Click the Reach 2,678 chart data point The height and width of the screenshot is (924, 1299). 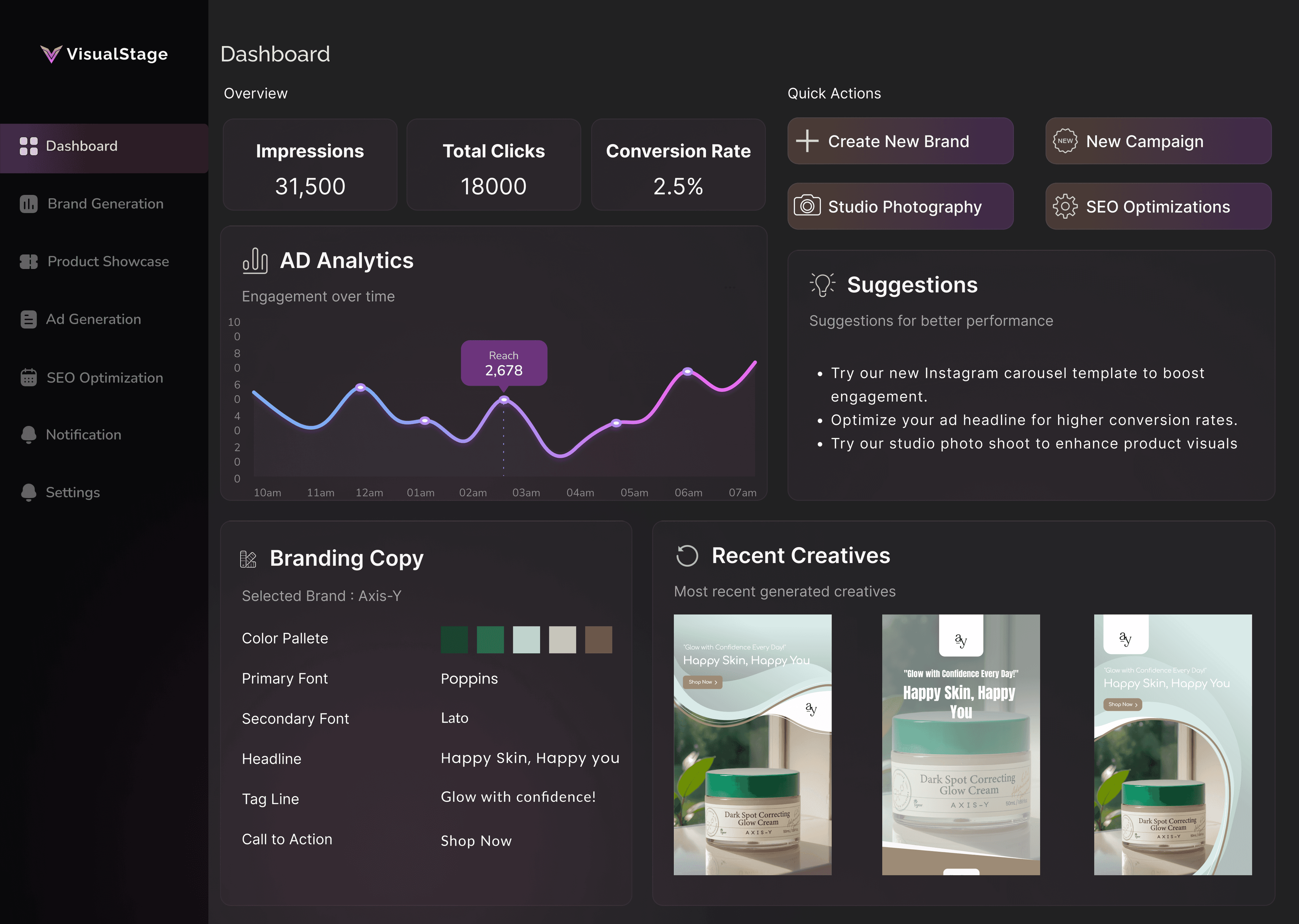coord(504,400)
